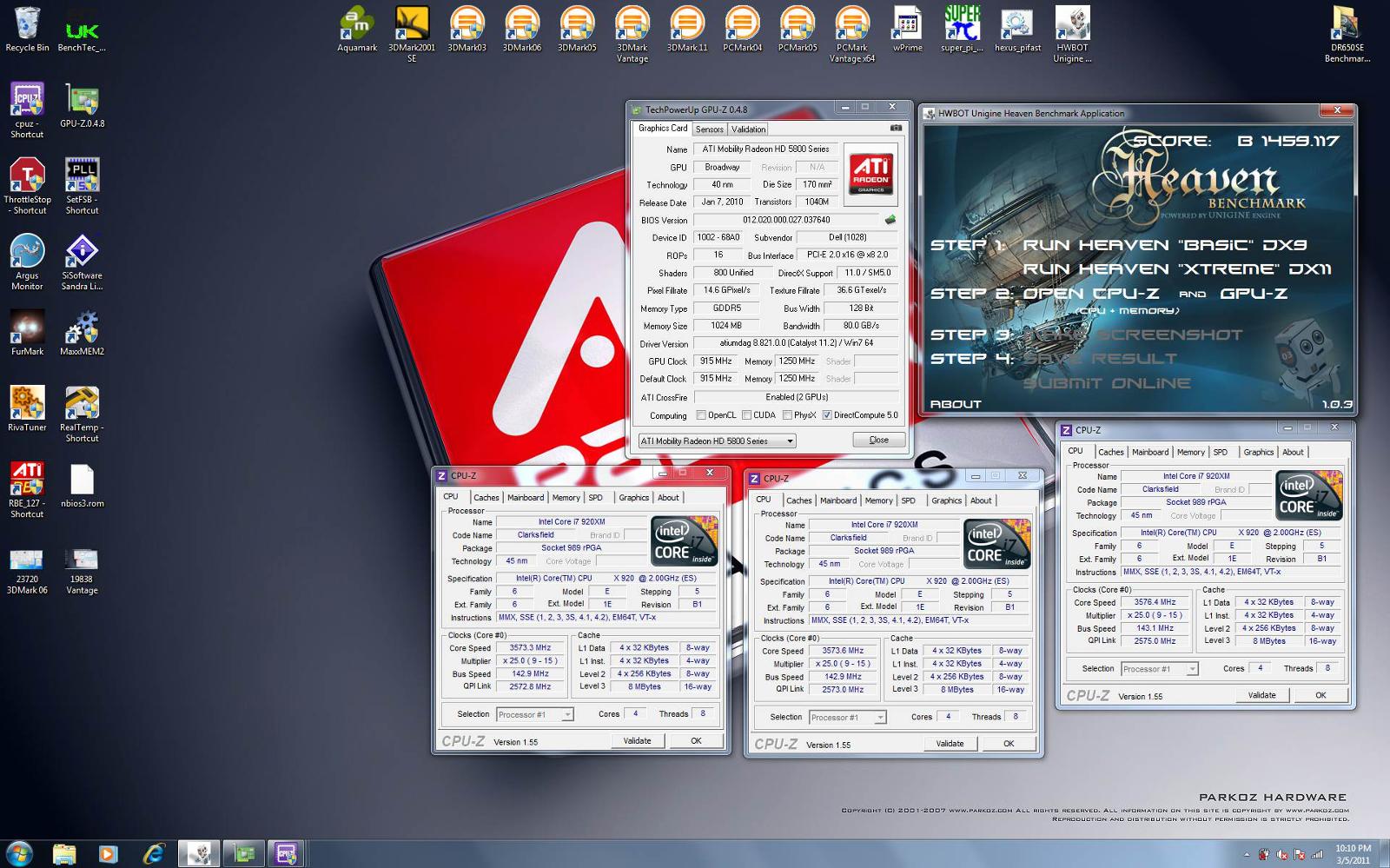Open the nbios3.rom file
Viewport: 1390px width, 868px height.
(x=82, y=485)
